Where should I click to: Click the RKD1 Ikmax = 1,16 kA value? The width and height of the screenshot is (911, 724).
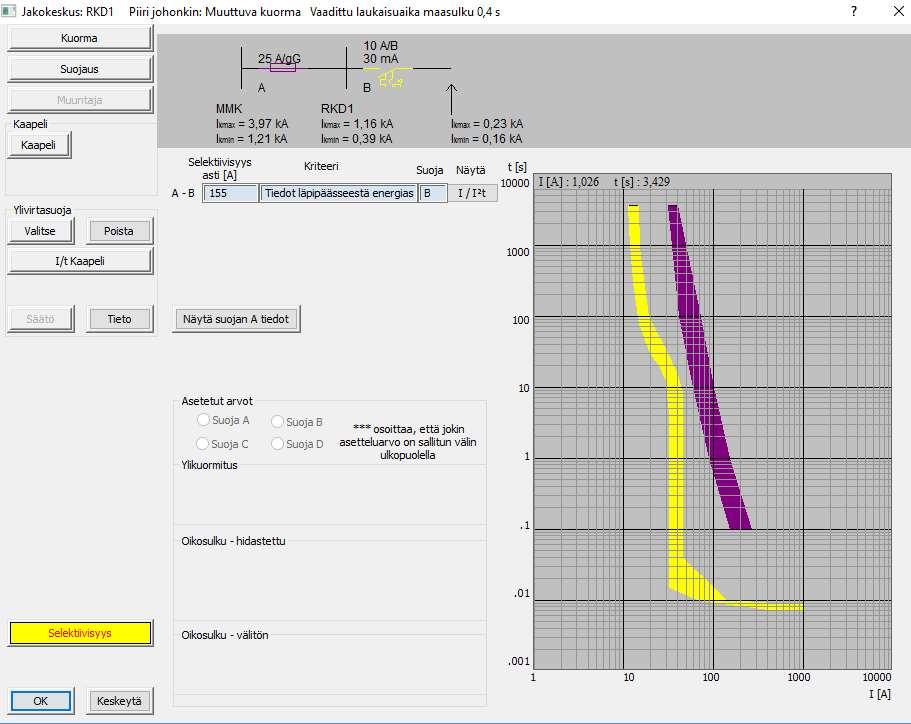(x=357, y=124)
